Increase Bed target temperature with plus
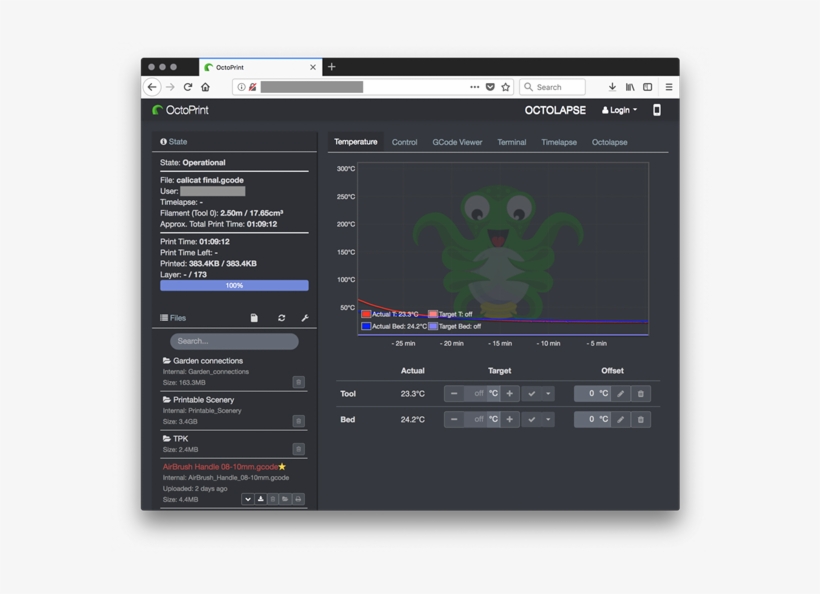 coord(510,419)
